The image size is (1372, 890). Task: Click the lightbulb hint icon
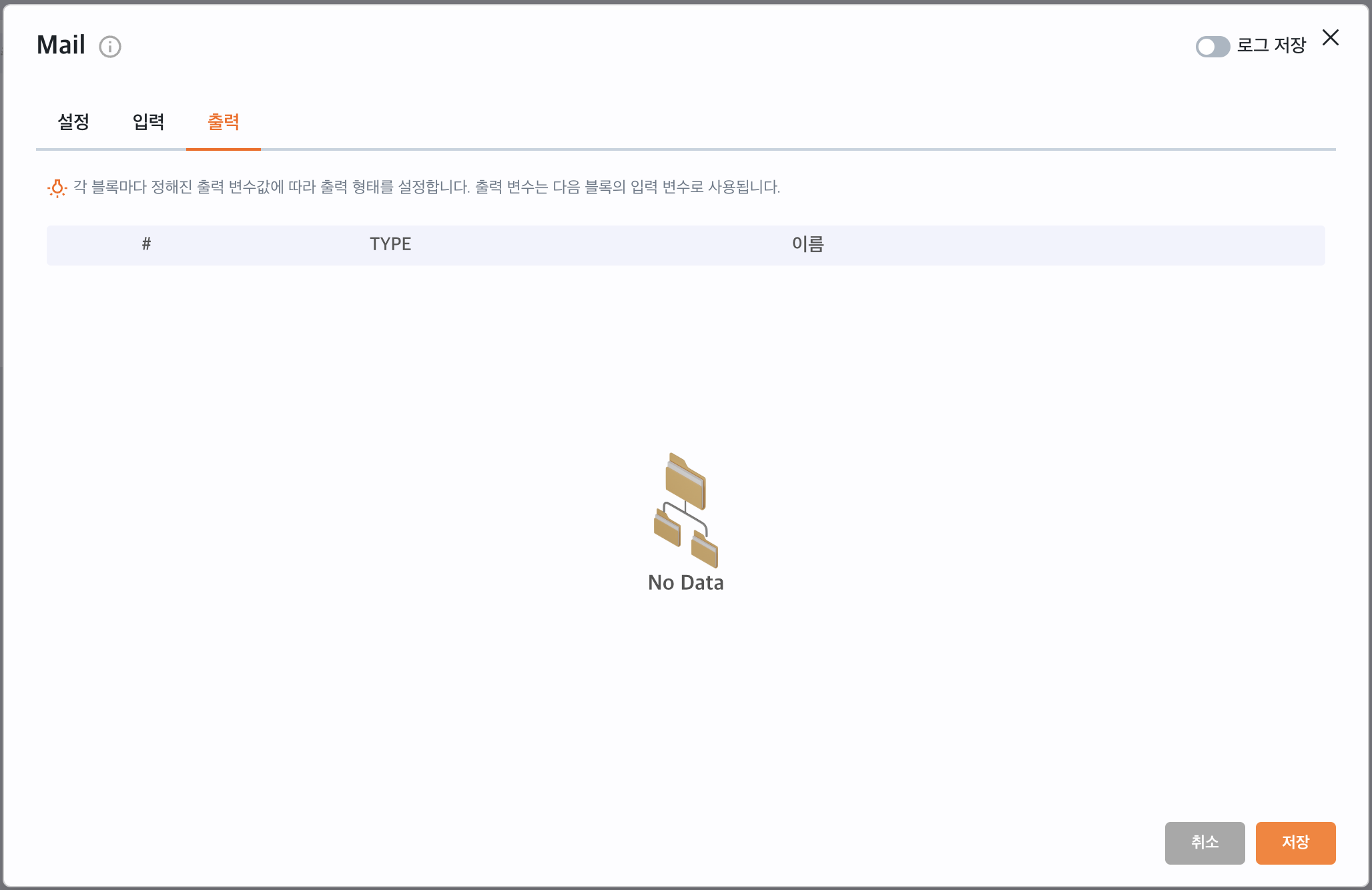(57, 188)
